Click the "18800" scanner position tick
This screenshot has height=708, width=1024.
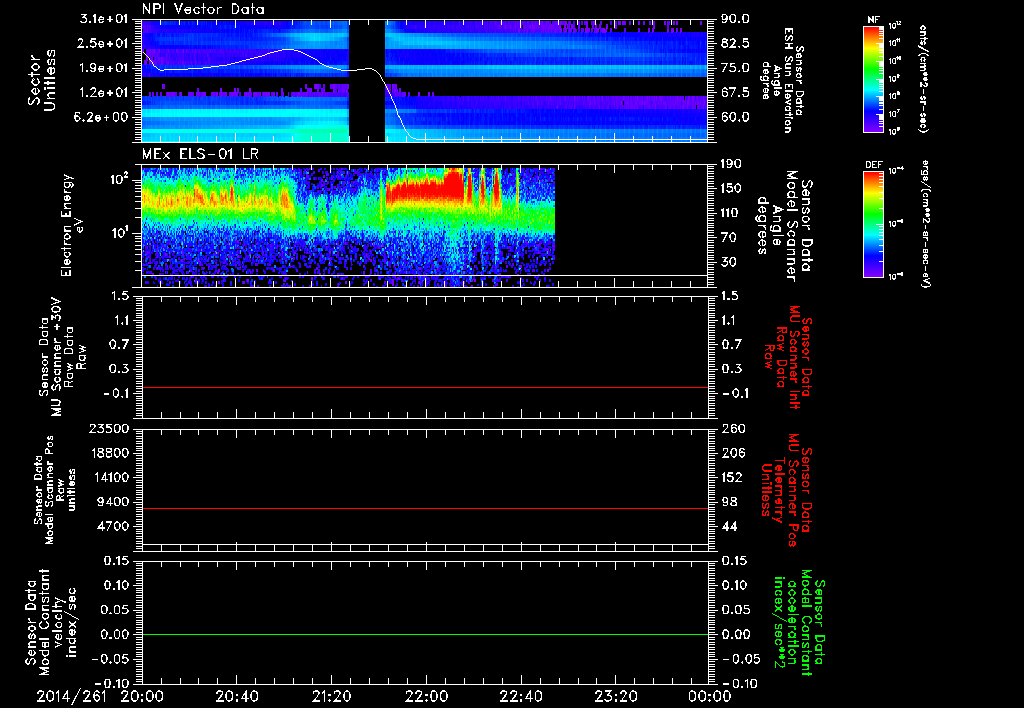point(110,453)
